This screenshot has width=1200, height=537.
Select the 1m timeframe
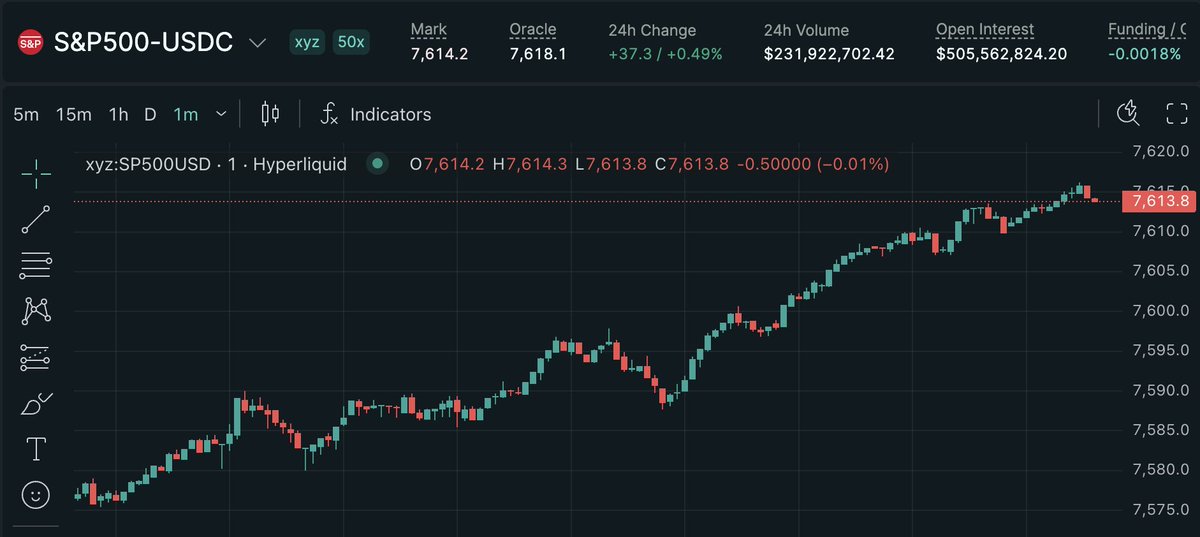pyautogui.click(x=186, y=114)
